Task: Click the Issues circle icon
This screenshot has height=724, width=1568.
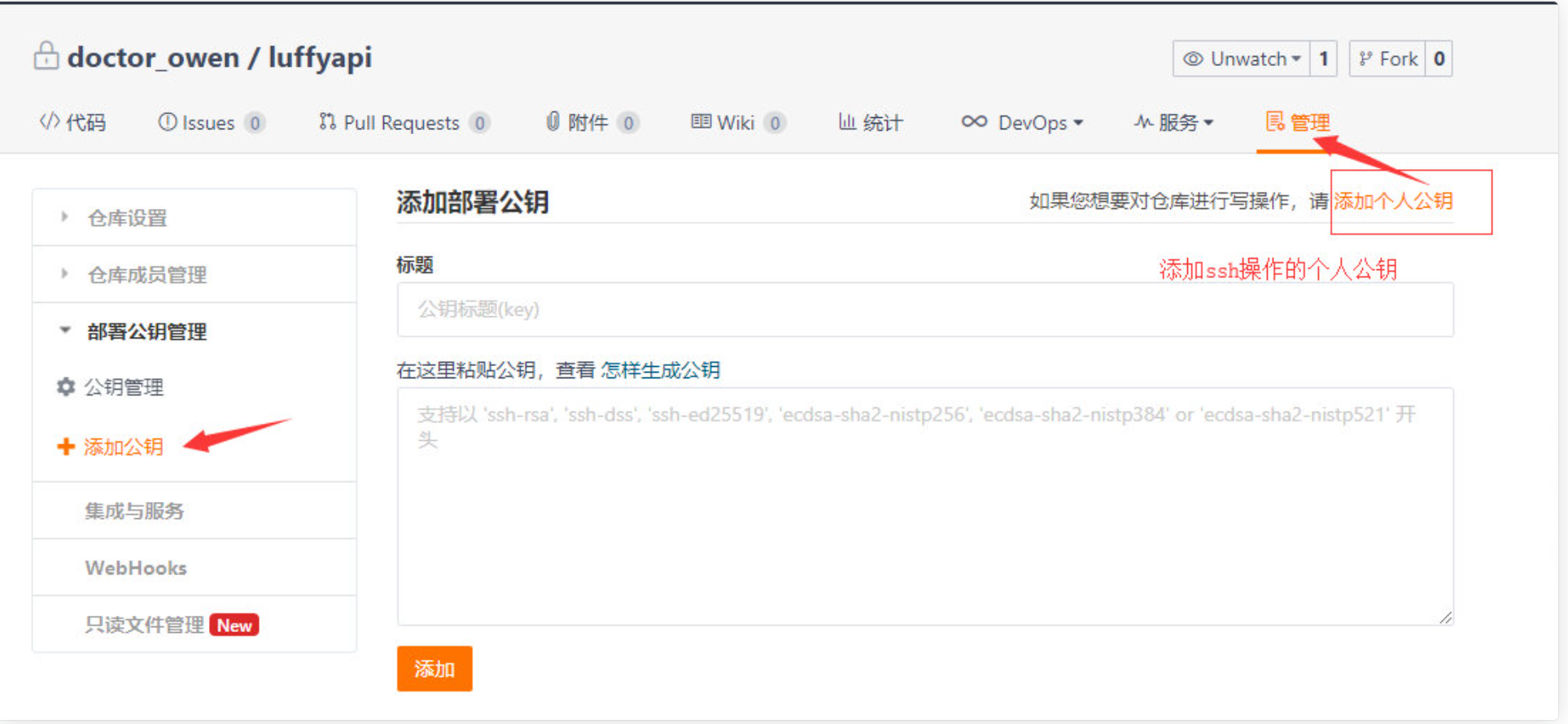Action: click(x=168, y=122)
